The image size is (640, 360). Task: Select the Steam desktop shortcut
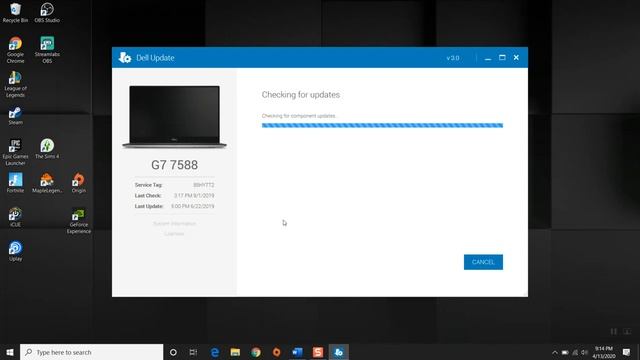click(x=16, y=116)
